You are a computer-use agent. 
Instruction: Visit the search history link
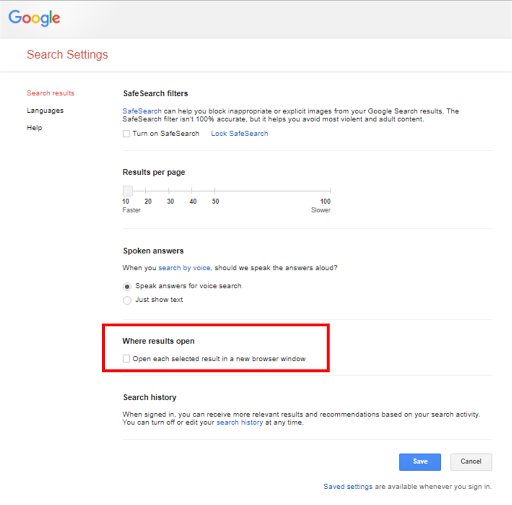coord(240,423)
